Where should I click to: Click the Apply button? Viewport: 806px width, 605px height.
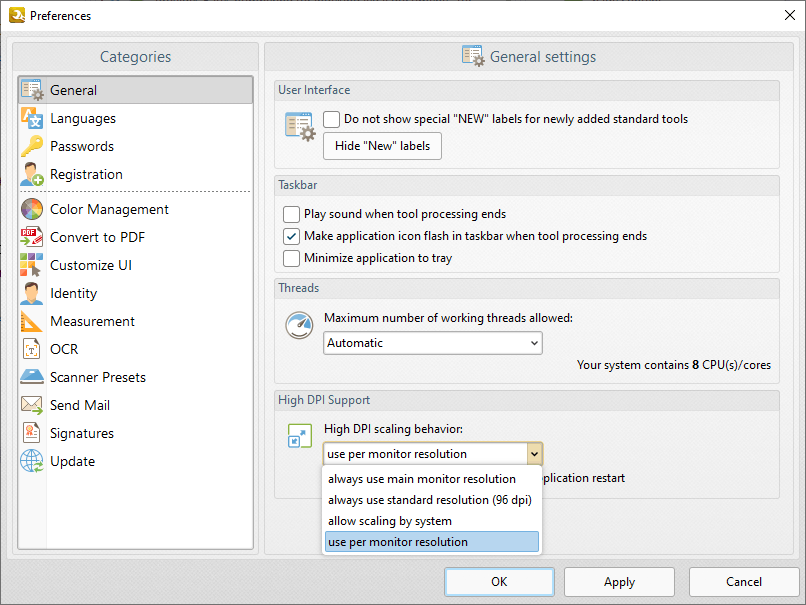click(619, 582)
